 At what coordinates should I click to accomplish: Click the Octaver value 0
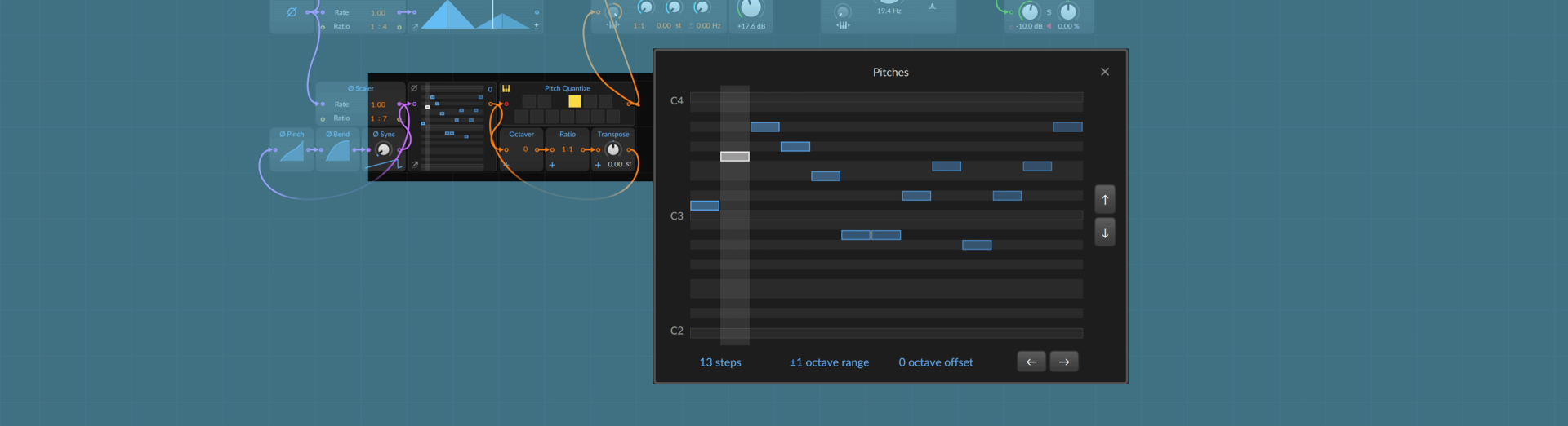pos(525,149)
